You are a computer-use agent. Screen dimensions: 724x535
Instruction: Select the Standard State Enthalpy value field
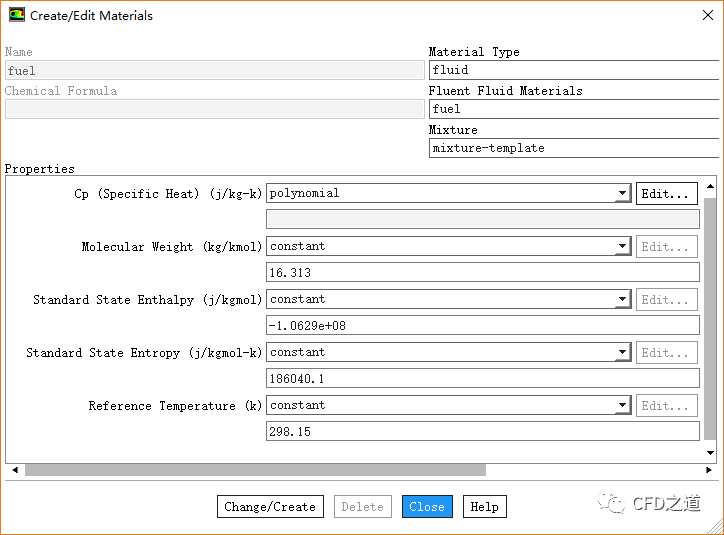click(482, 326)
